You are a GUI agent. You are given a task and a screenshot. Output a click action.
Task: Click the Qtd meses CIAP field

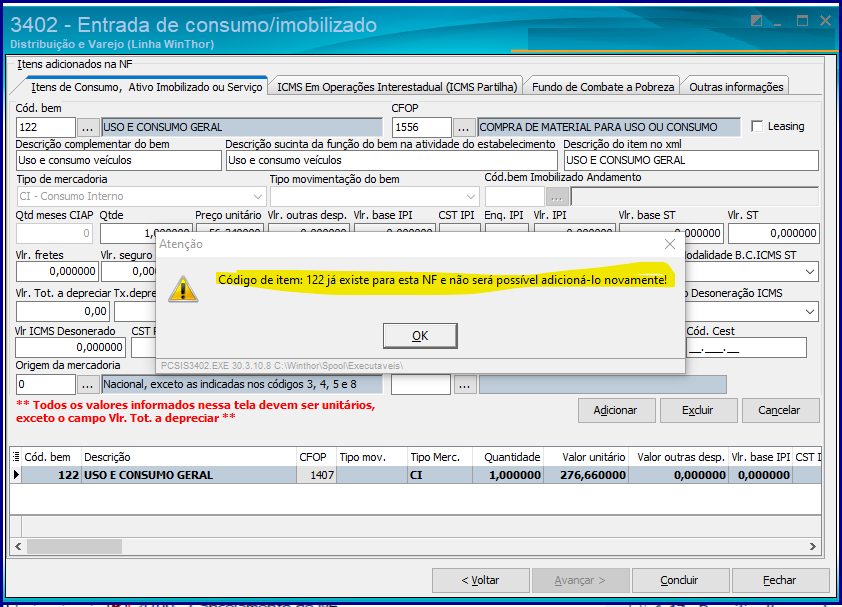[54, 233]
